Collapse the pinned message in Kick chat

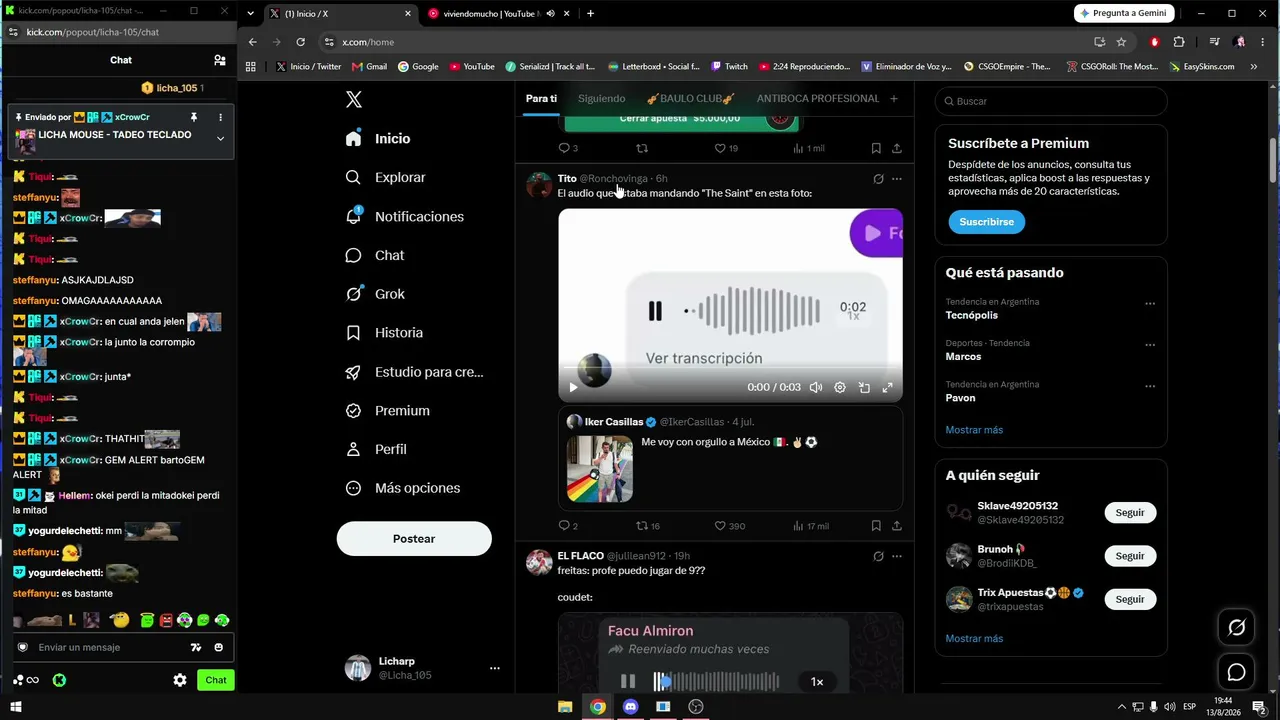pos(220,138)
